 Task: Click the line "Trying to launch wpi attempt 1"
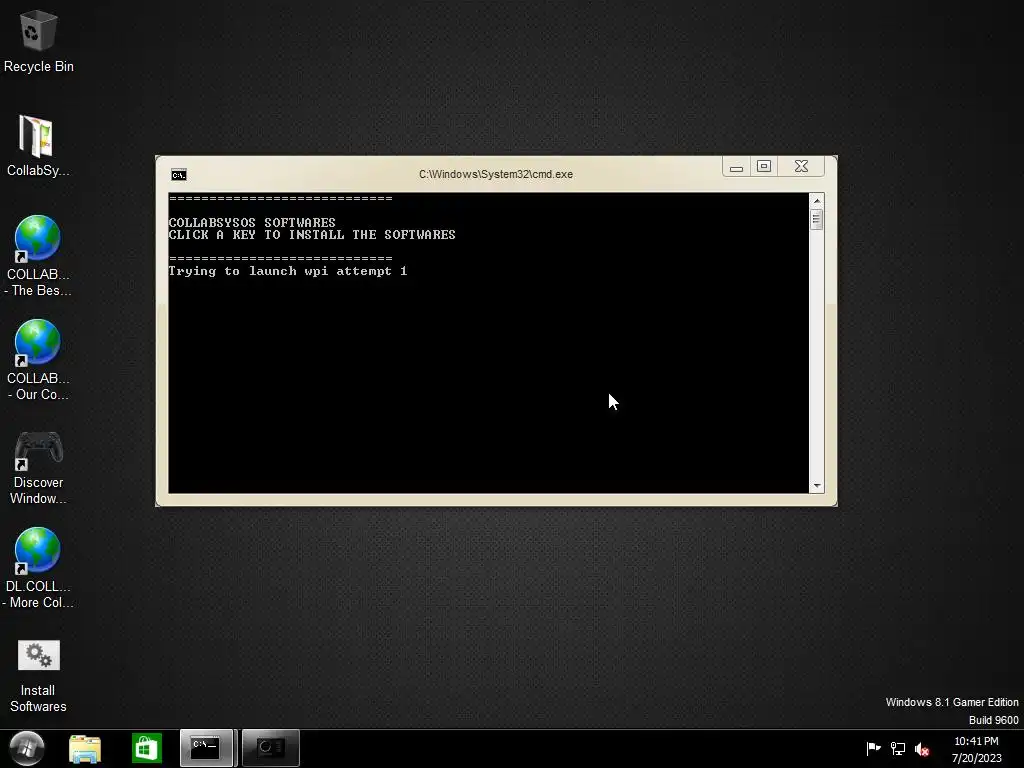(288, 271)
